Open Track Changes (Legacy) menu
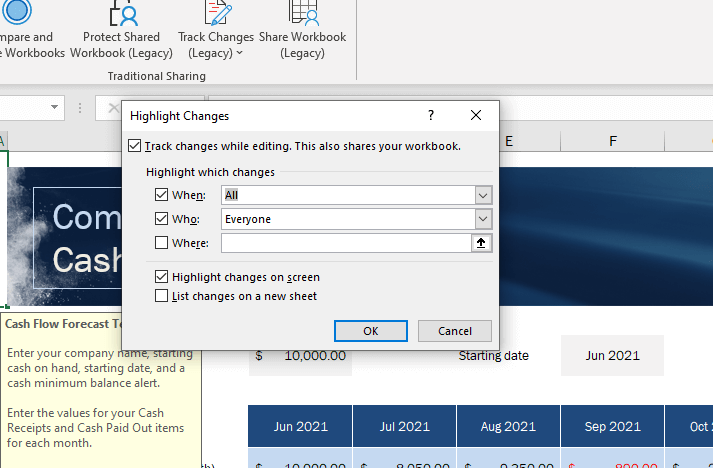713x468 pixels. [x=216, y=30]
